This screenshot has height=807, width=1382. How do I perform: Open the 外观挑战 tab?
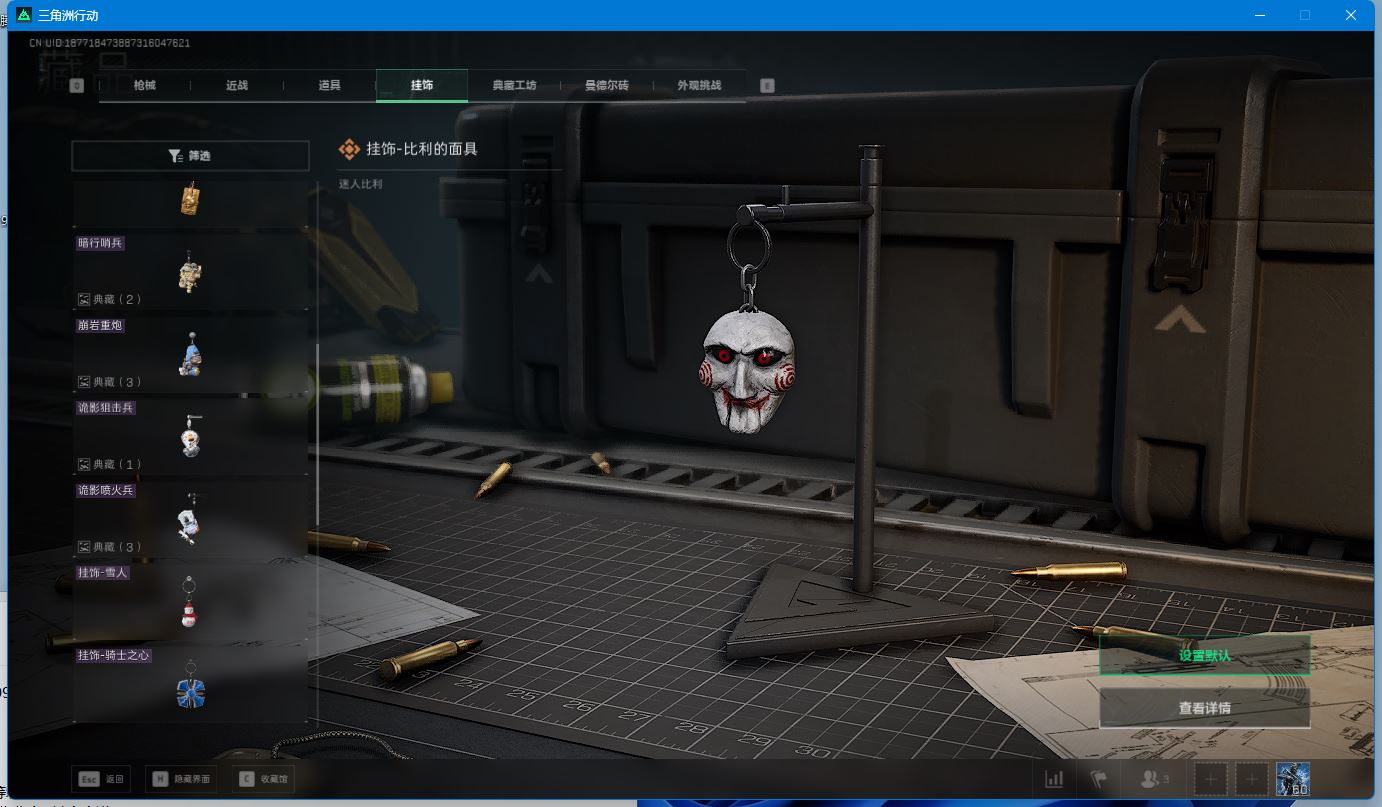pos(699,86)
